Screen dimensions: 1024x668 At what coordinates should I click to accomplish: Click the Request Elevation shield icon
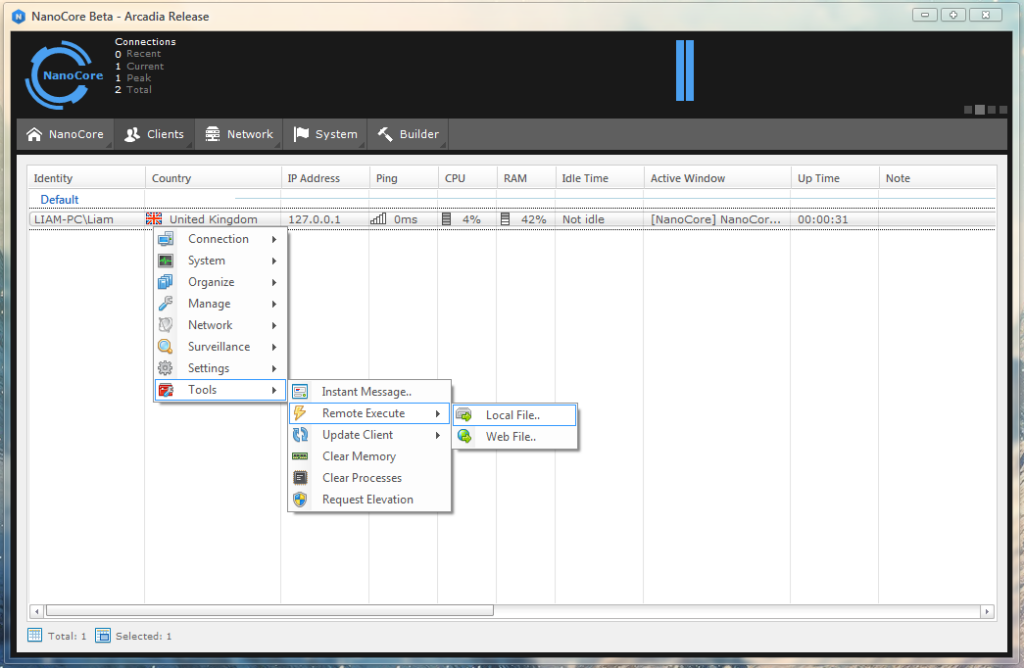[300, 500]
